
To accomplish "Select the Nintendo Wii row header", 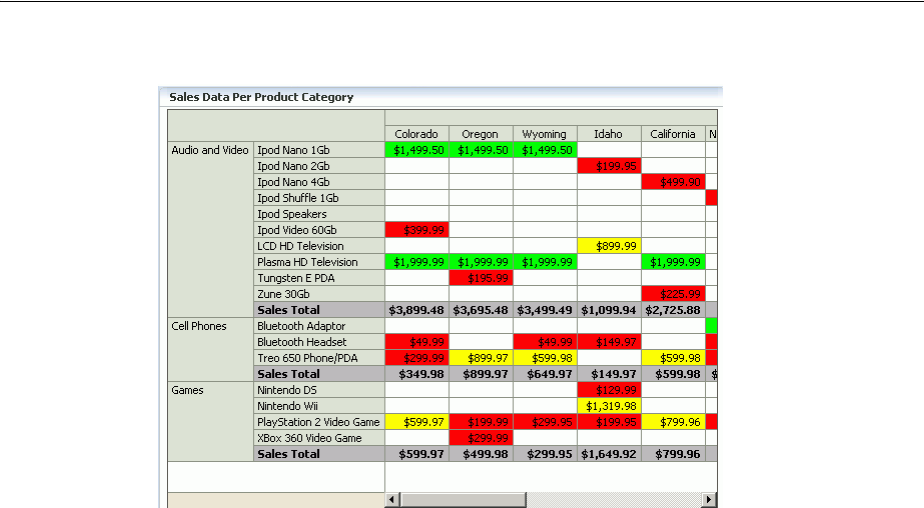I will click(x=319, y=406).
